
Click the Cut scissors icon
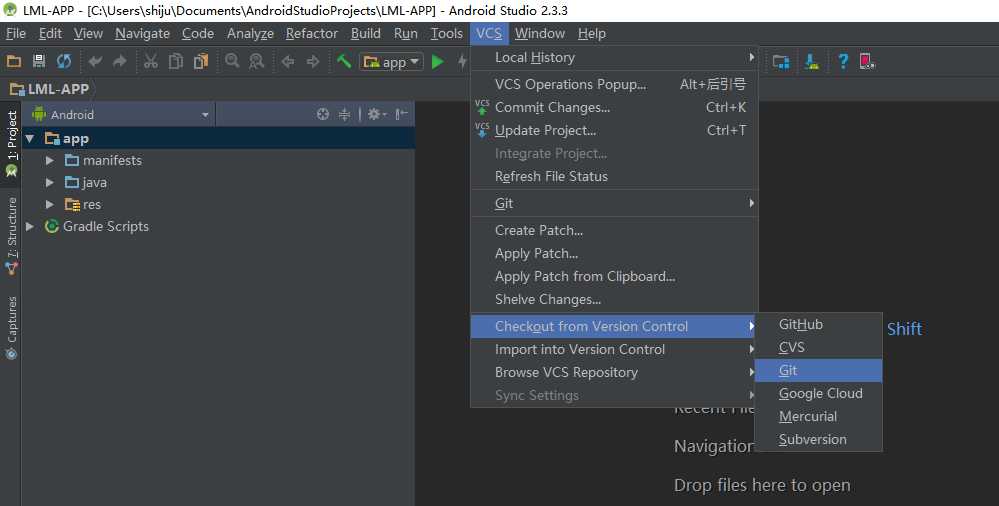point(150,61)
